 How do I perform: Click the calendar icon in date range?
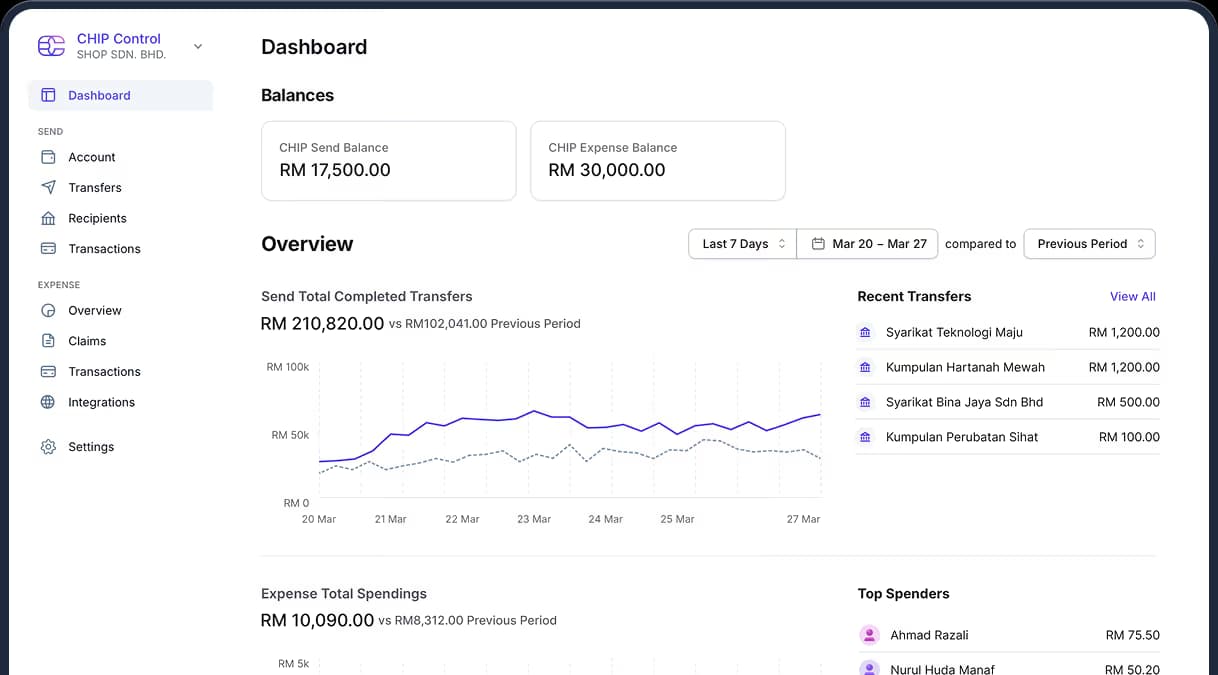tap(818, 244)
